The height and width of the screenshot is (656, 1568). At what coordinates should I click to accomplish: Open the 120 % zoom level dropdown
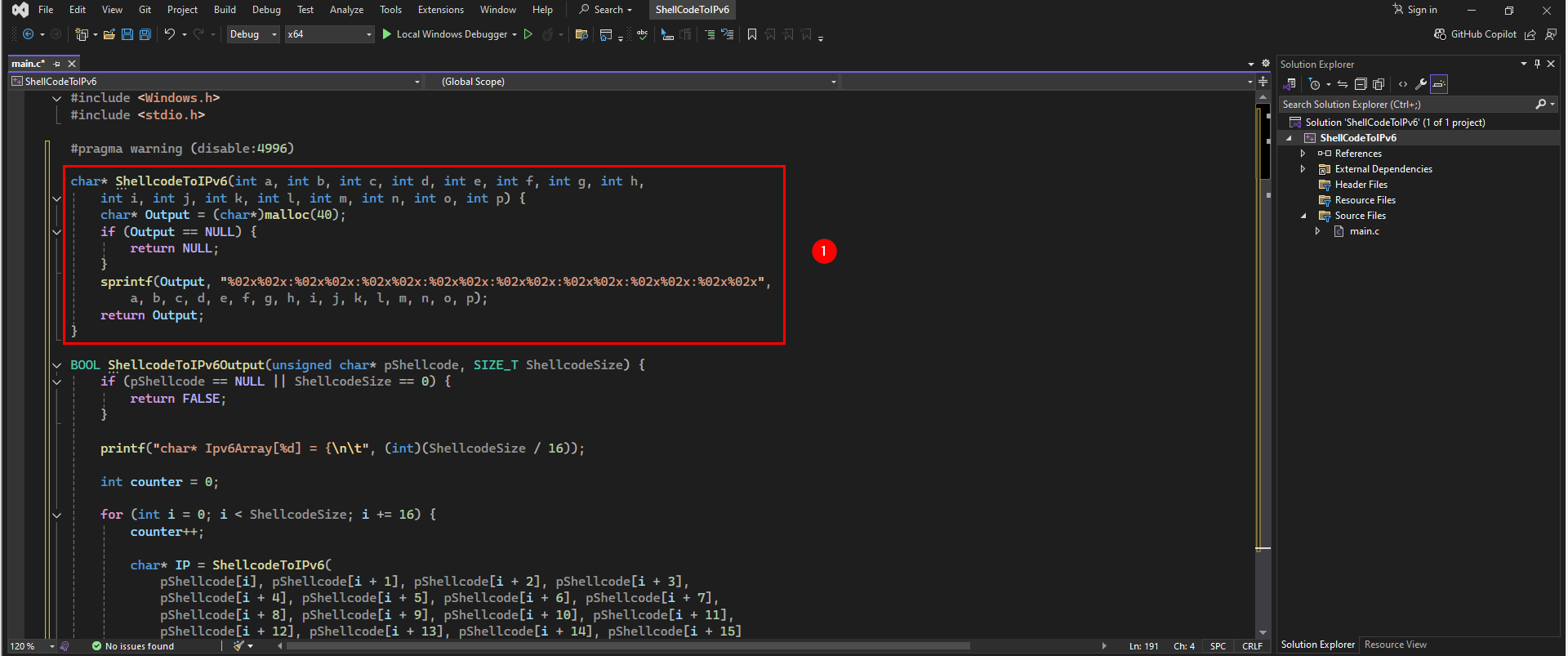(x=33, y=646)
